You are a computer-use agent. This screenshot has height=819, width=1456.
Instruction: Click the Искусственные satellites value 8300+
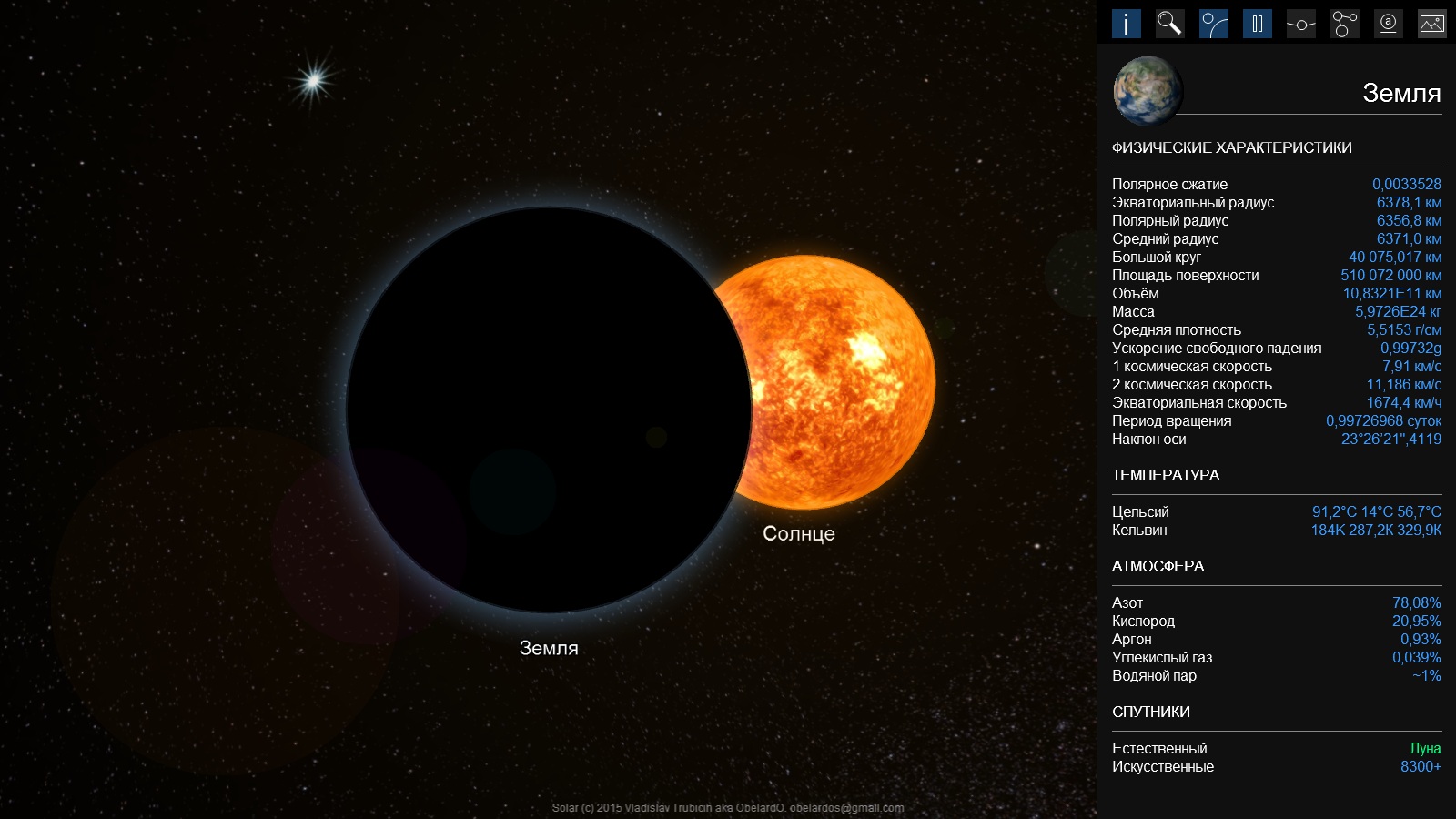coord(1421,766)
